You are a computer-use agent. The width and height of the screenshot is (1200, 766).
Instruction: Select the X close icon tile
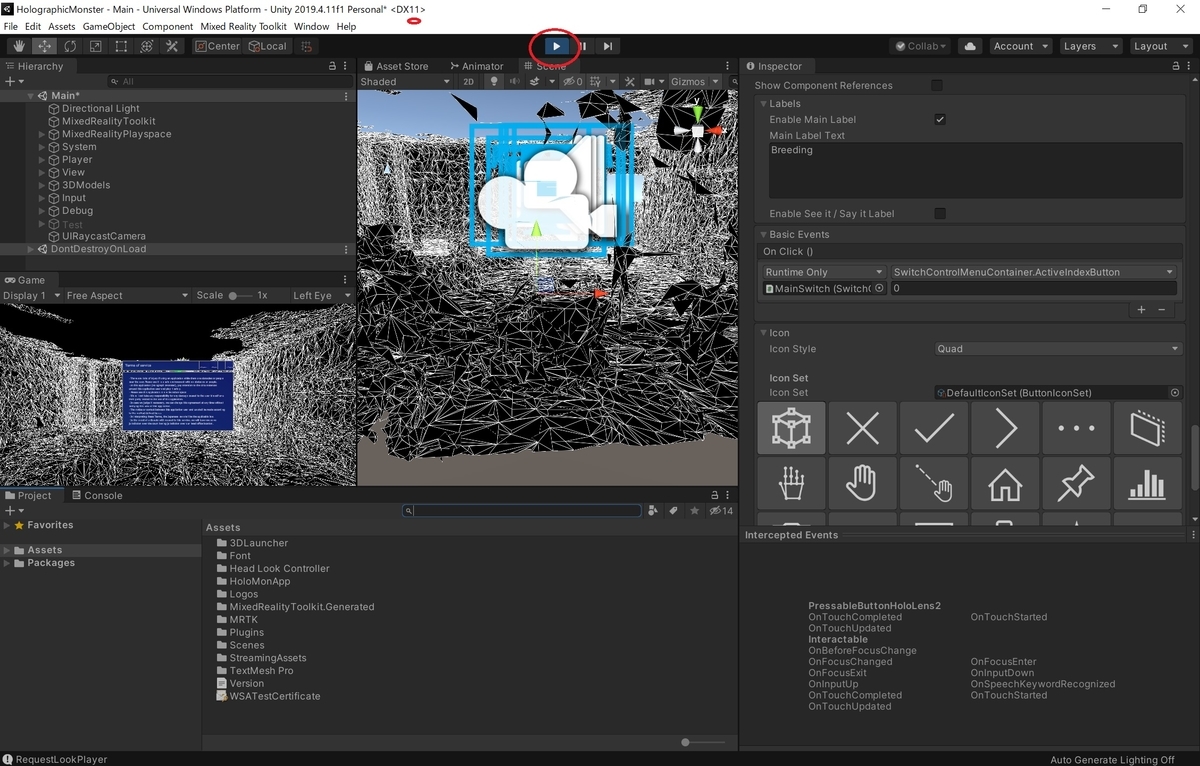[x=863, y=429]
